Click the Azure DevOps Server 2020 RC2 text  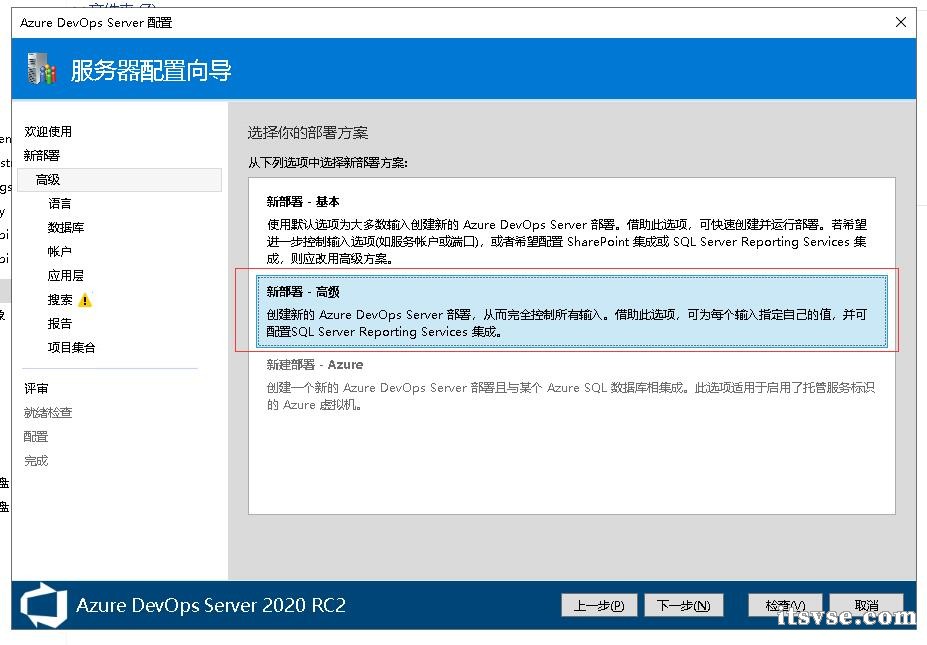pos(210,605)
